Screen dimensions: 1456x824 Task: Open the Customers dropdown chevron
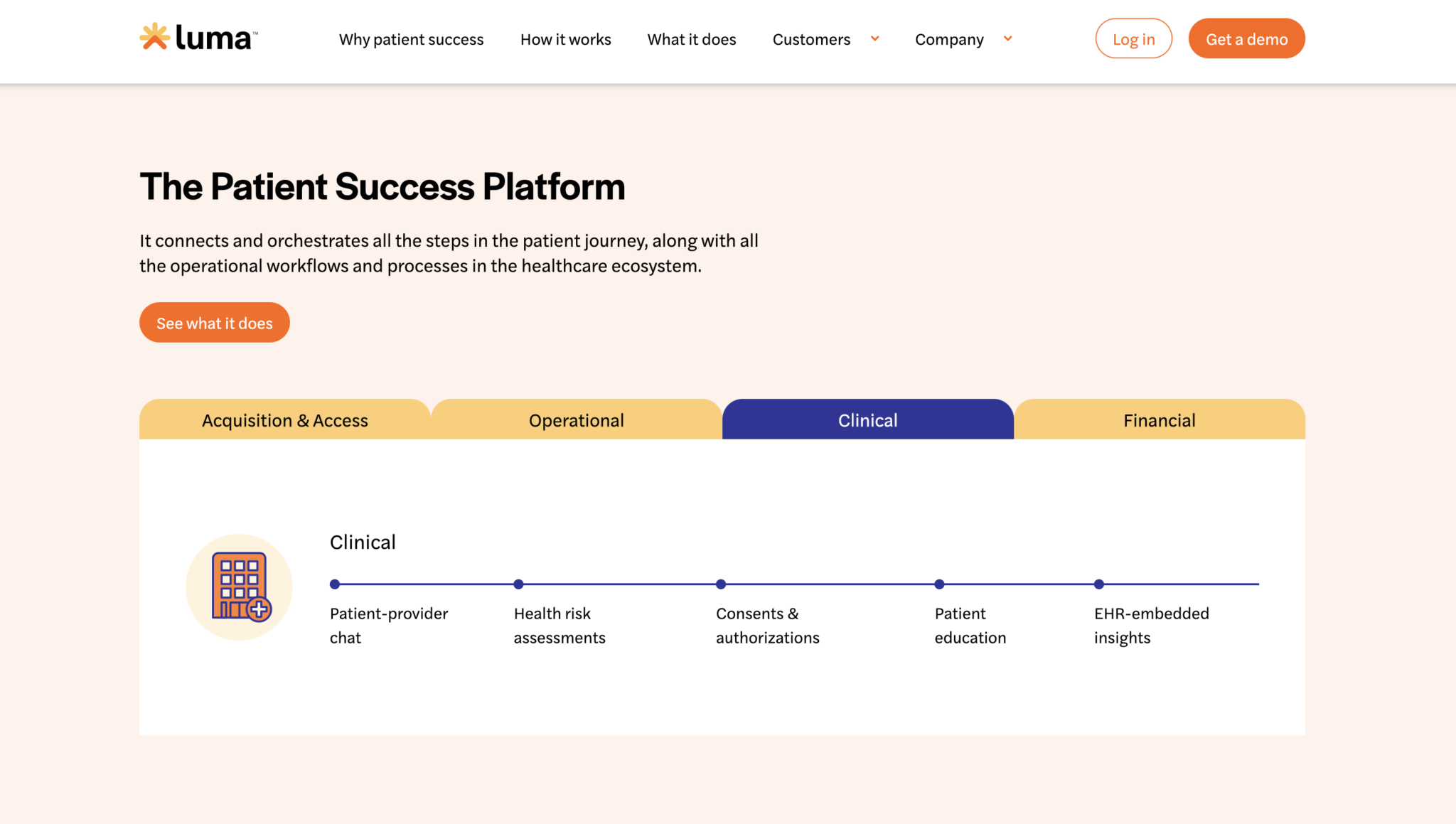click(x=874, y=39)
